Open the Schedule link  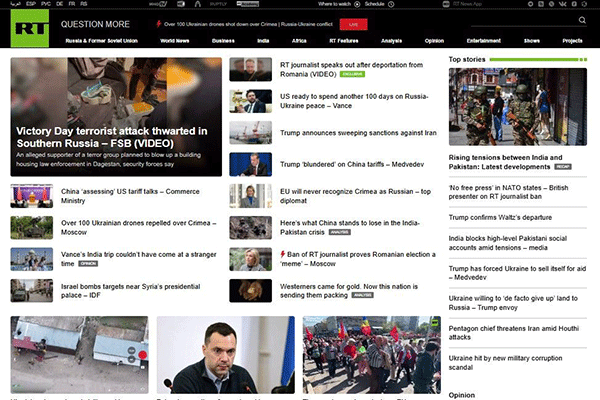[x=374, y=4]
